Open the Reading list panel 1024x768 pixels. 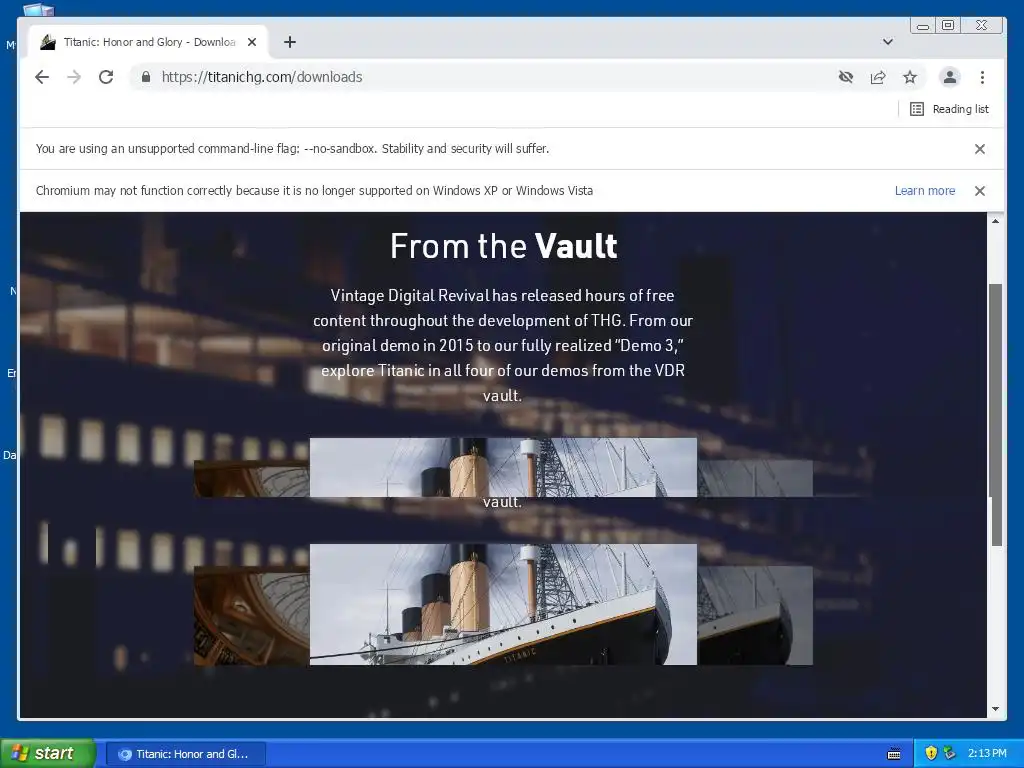coord(950,109)
